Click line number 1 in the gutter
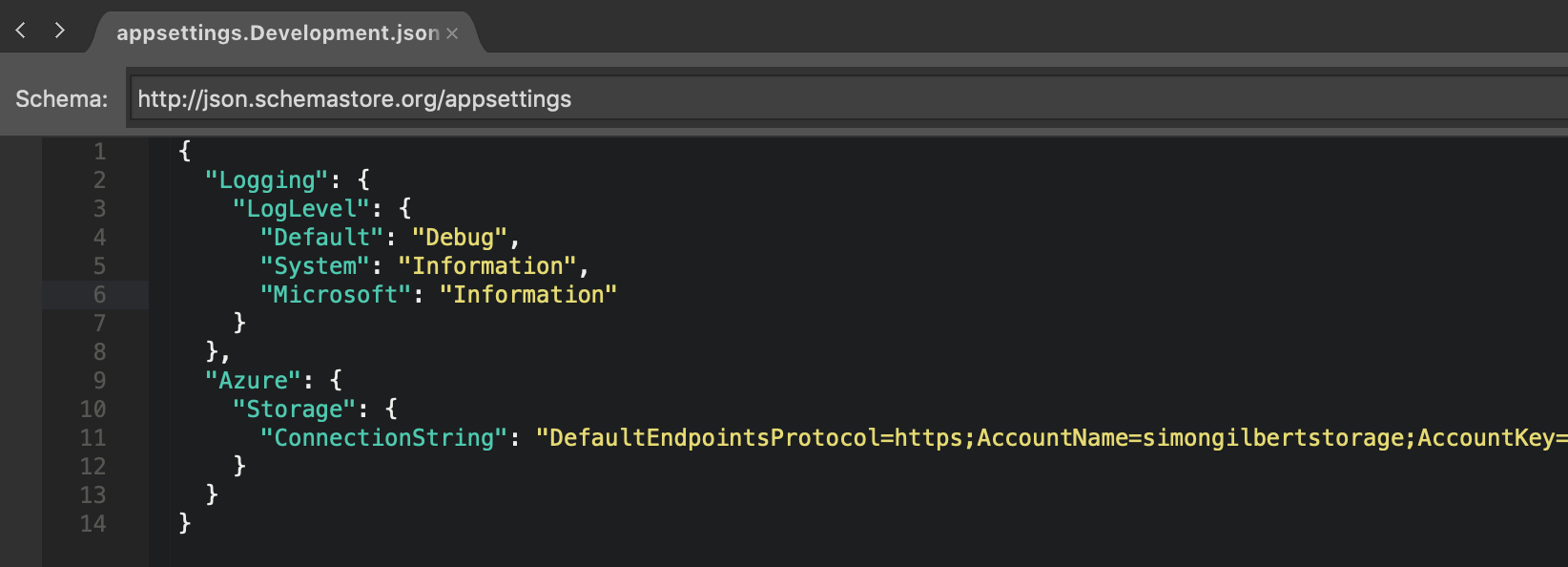 click(99, 152)
